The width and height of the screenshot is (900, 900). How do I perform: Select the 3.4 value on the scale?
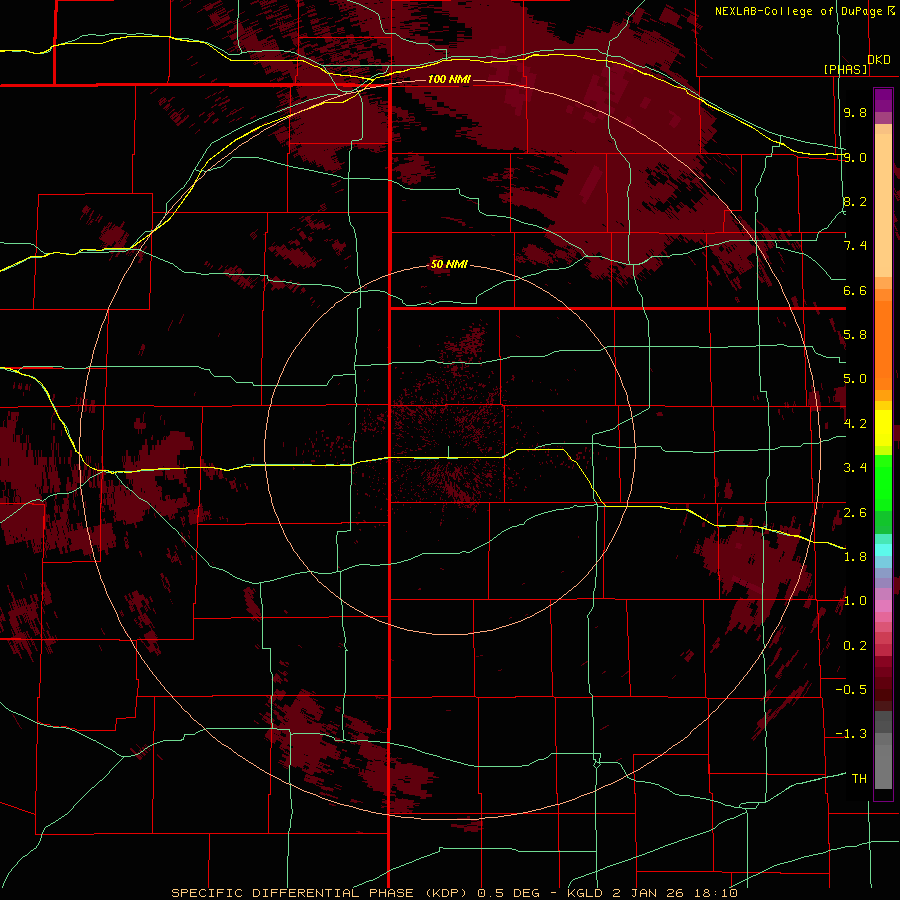pos(855,468)
